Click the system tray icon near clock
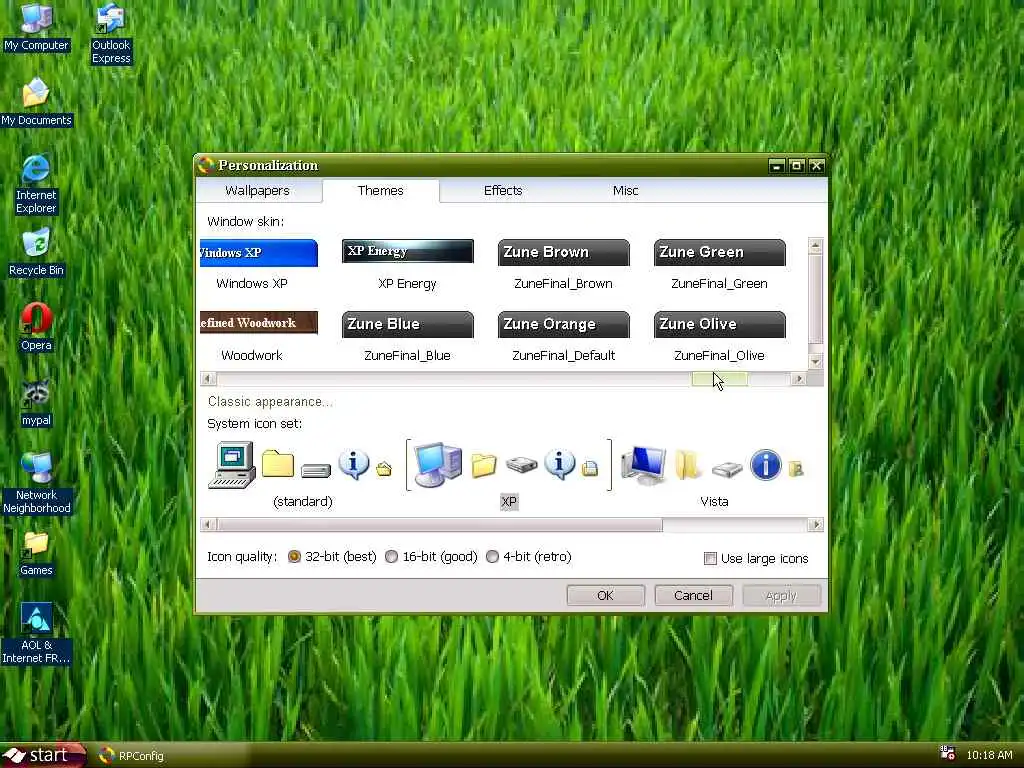The width and height of the screenshot is (1024, 768). [947, 753]
